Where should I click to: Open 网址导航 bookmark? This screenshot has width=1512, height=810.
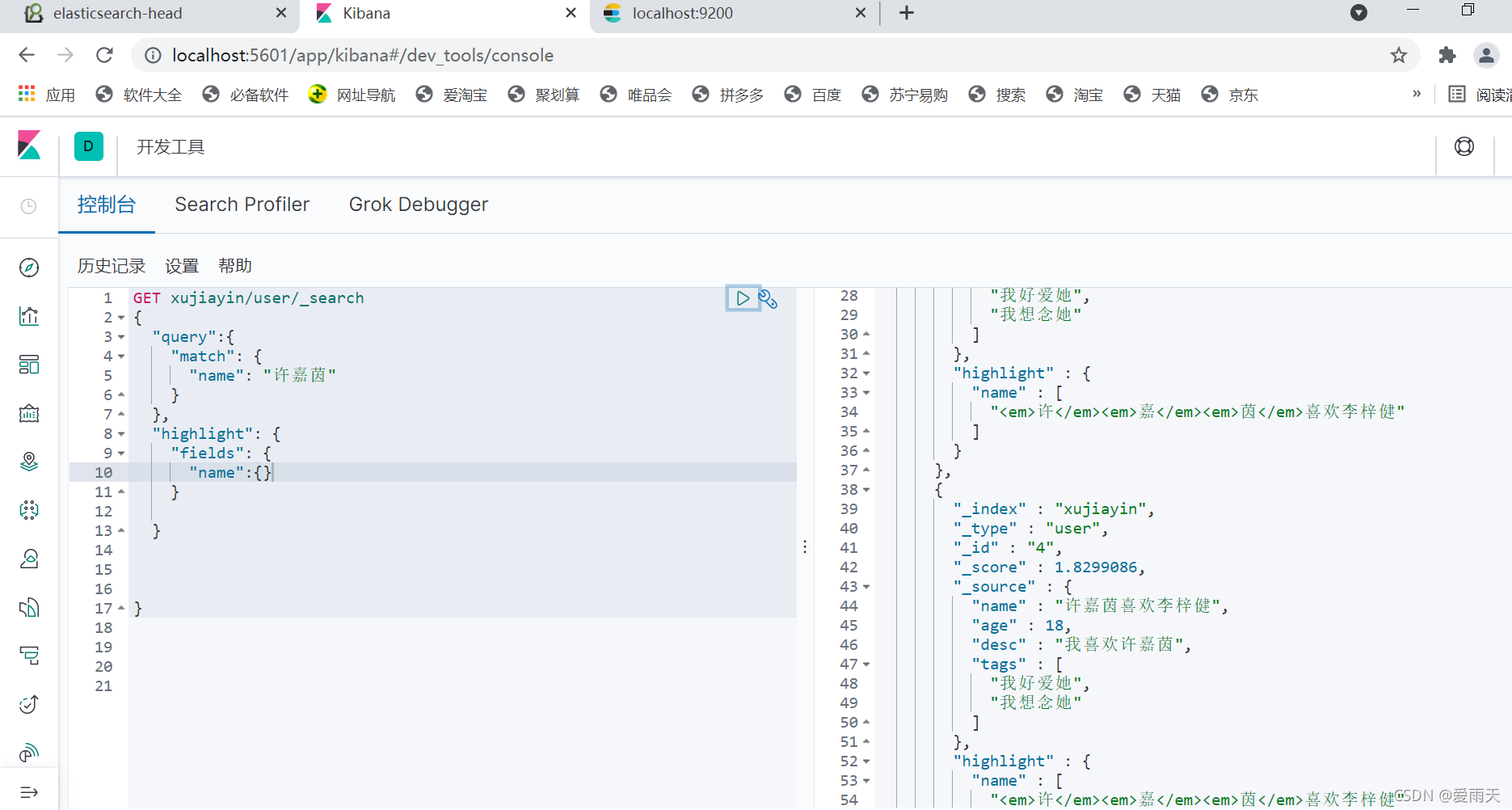[352, 95]
